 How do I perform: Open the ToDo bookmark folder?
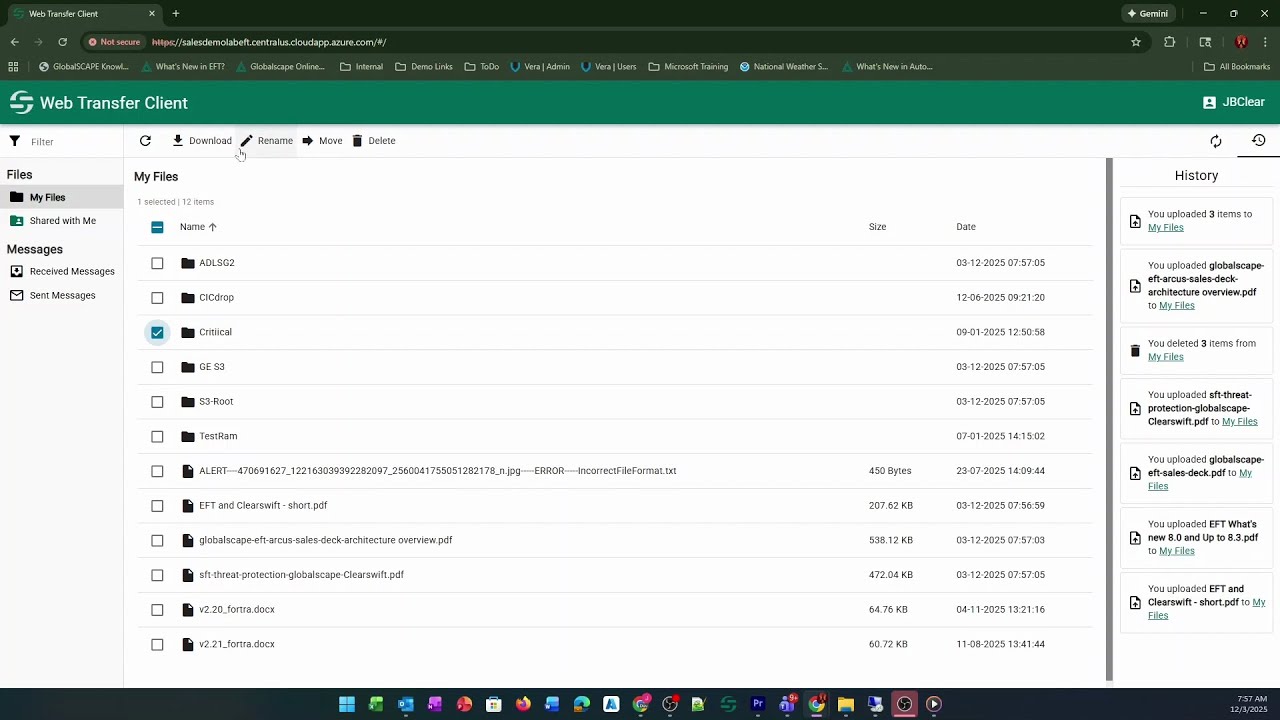click(x=481, y=67)
